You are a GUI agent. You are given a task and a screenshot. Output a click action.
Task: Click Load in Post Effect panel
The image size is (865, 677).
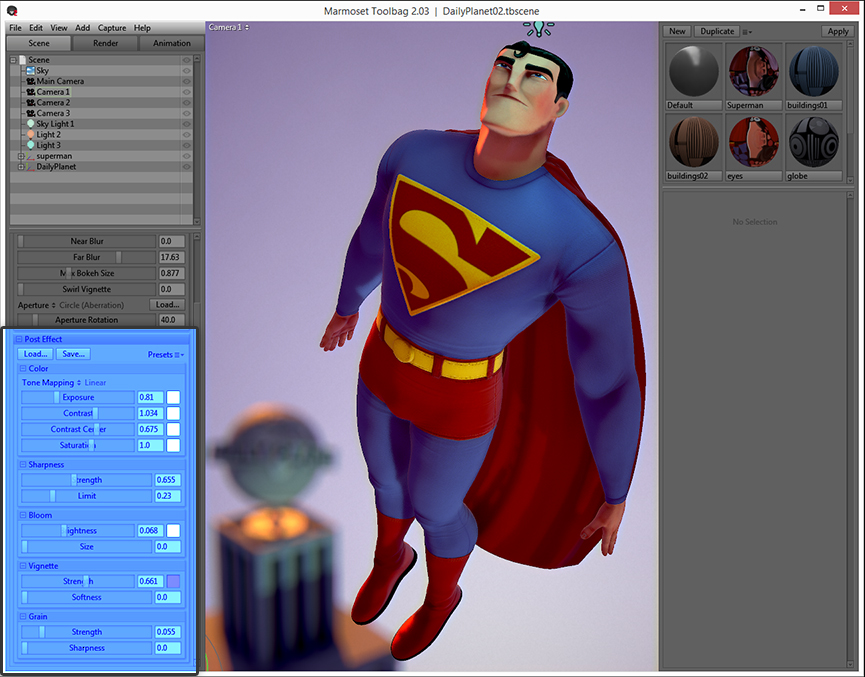tap(36, 354)
